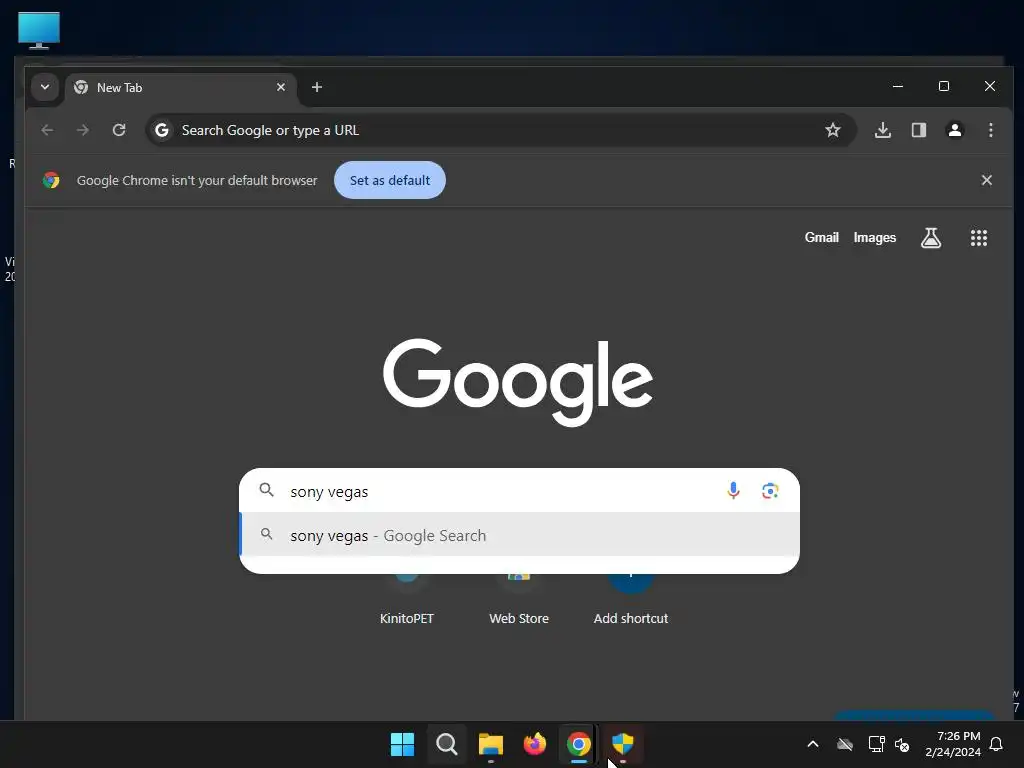Reload the page
The image size is (1024, 768).
tap(119, 130)
